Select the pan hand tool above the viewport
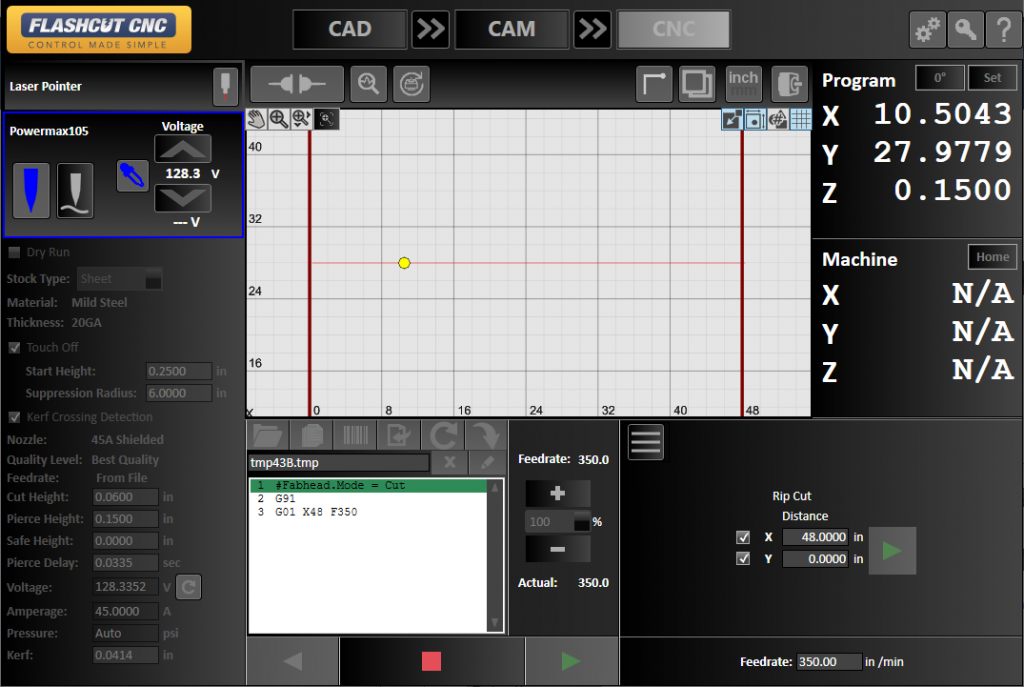Screen dimensions: 1024x687 [254, 119]
